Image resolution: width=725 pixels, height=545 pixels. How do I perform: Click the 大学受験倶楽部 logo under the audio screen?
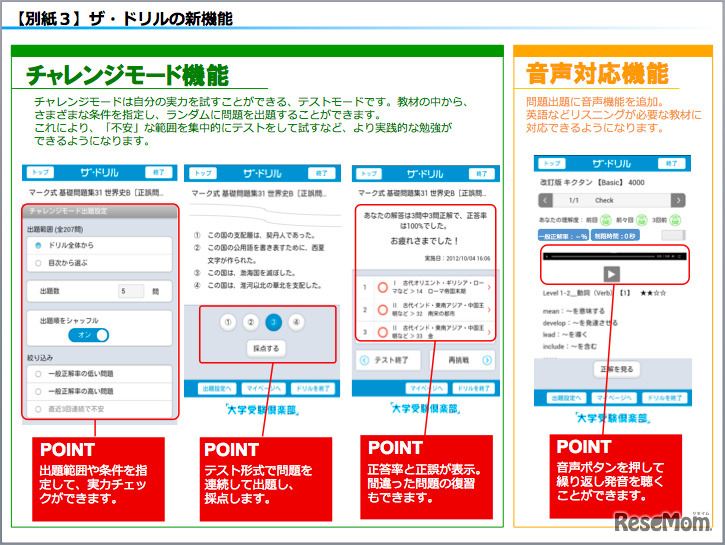(x=614, y=418)
